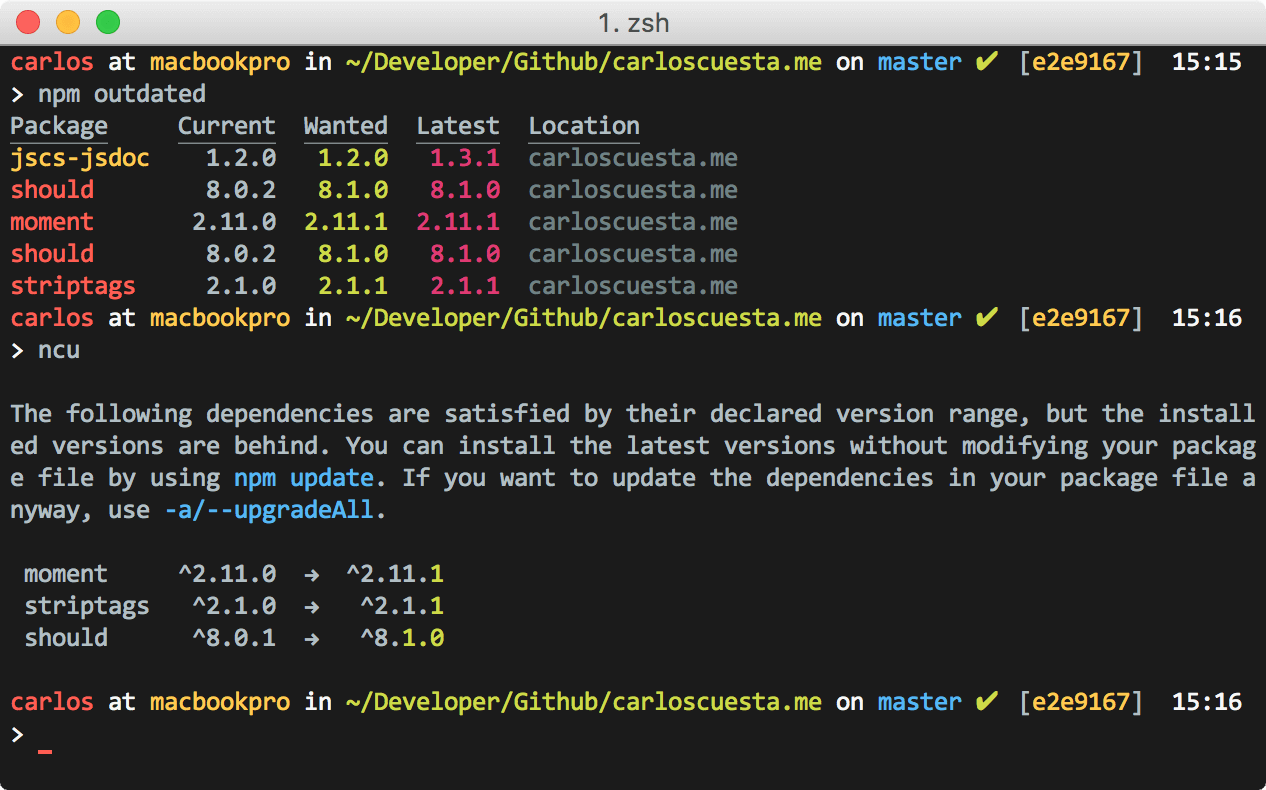Click the highlighted "npm update" text
Viewport: 1266px width, 790px height.
tap(304, 478)
